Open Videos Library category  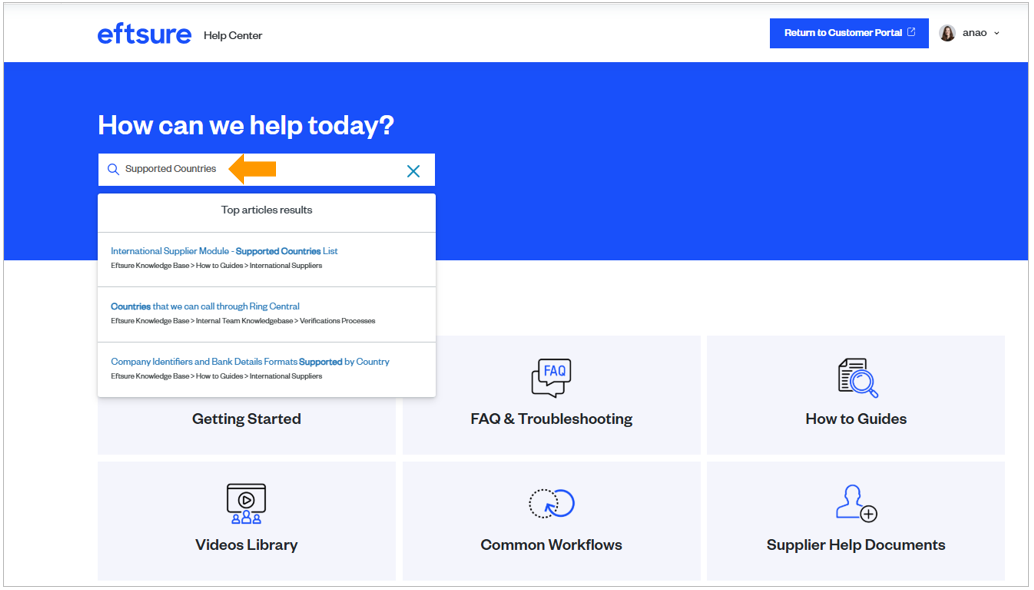click(247, 521)
